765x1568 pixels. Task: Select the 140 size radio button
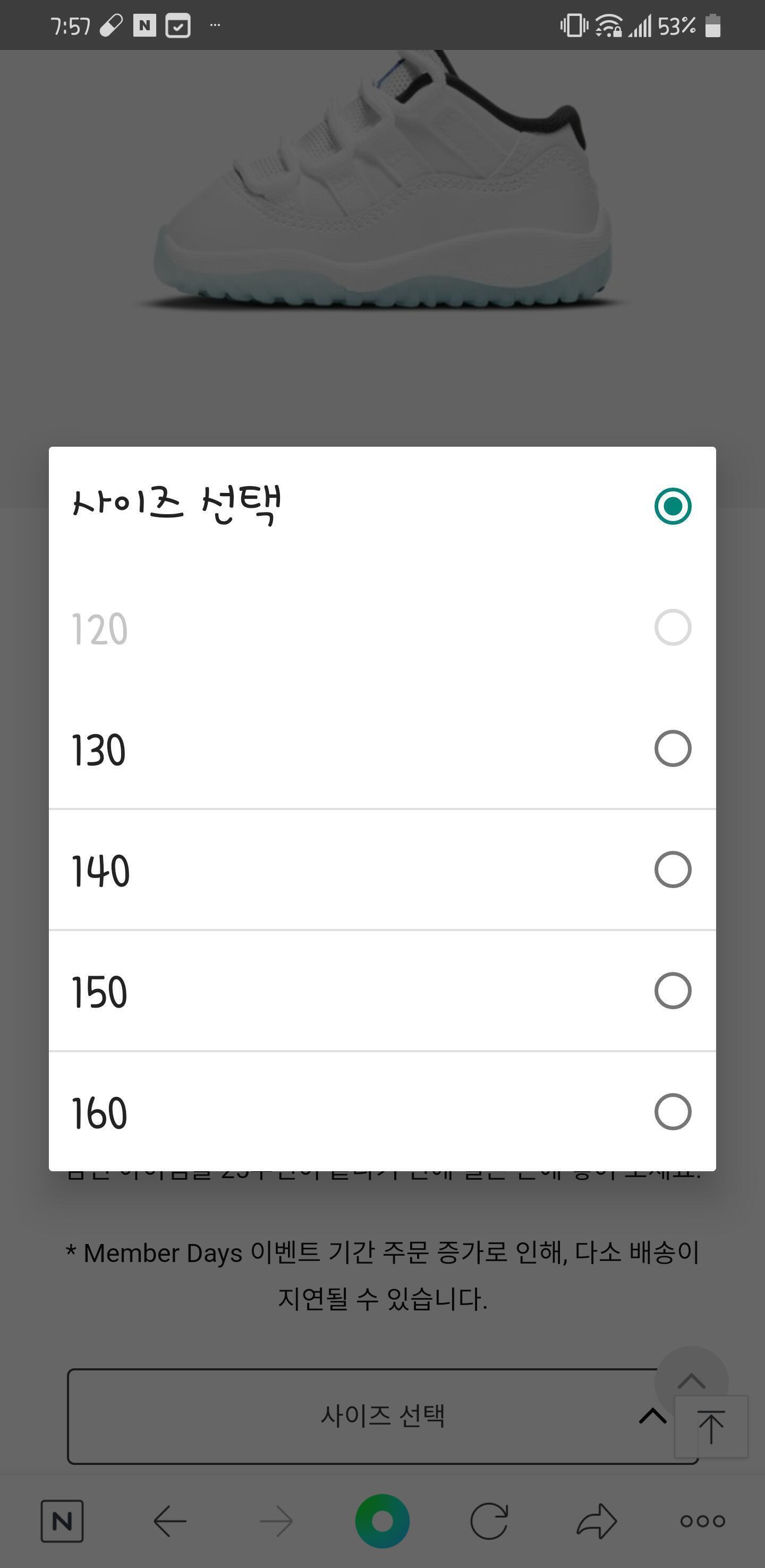(673, 870)
